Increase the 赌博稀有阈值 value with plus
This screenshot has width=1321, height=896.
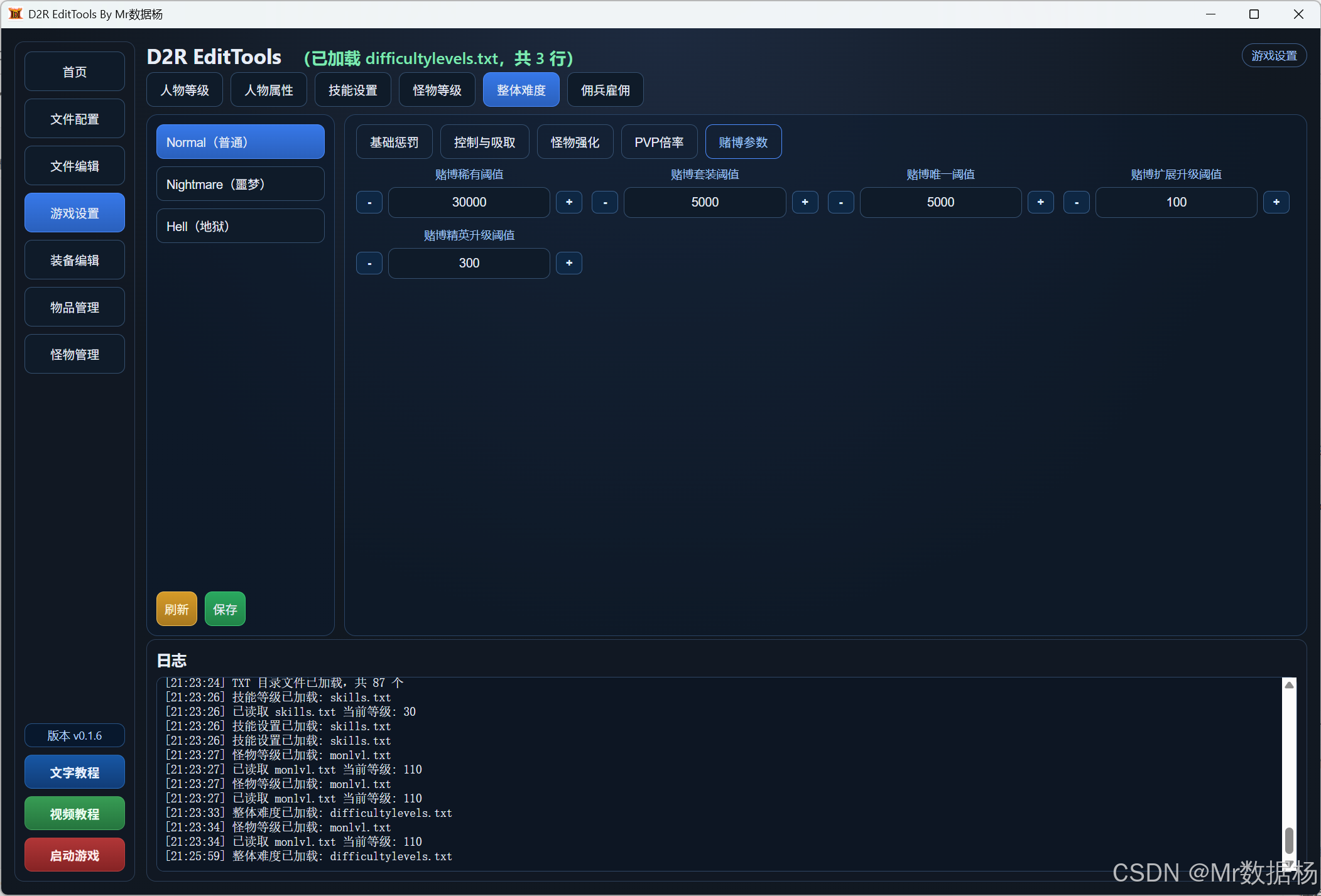[569, 202]
